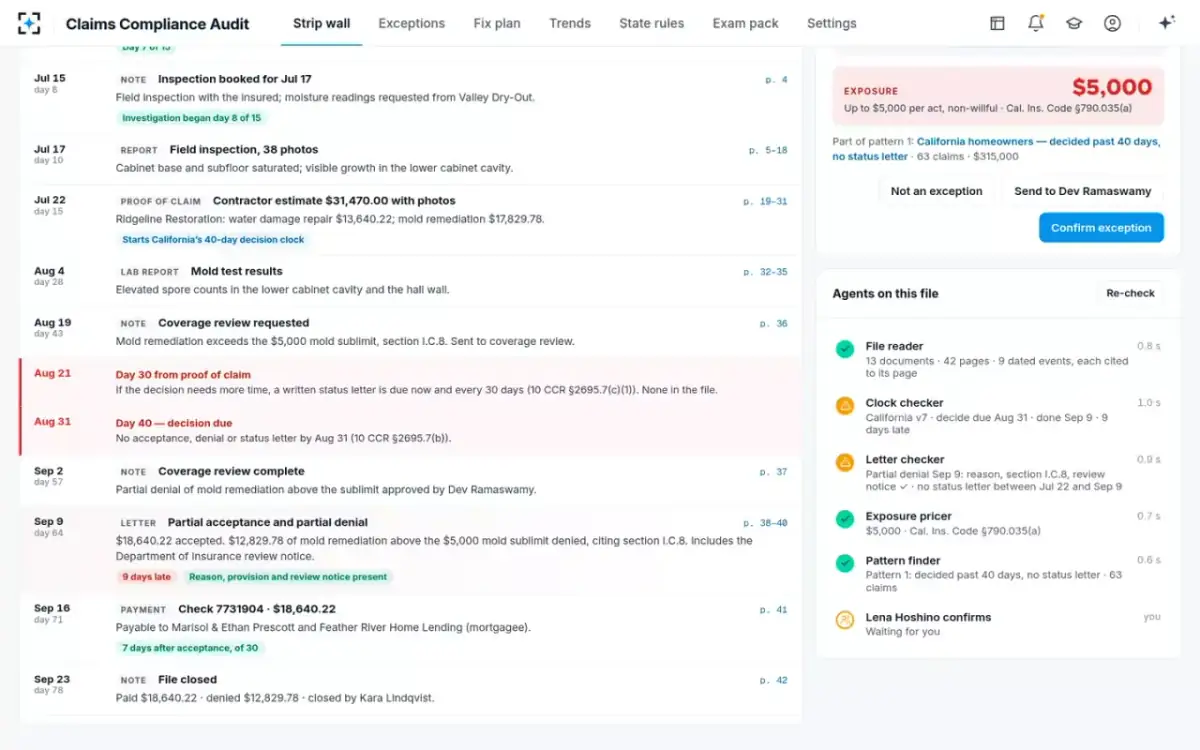This screenshot has width=1200, height=750.
Task: Open page link p. 37 for coverage complete
Action: [774, 472]
